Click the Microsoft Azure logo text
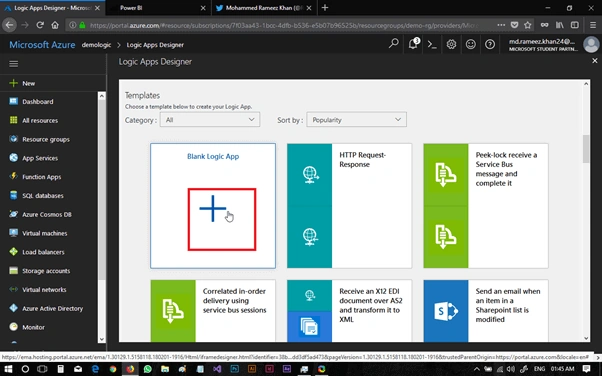 [x=42, y=45]
